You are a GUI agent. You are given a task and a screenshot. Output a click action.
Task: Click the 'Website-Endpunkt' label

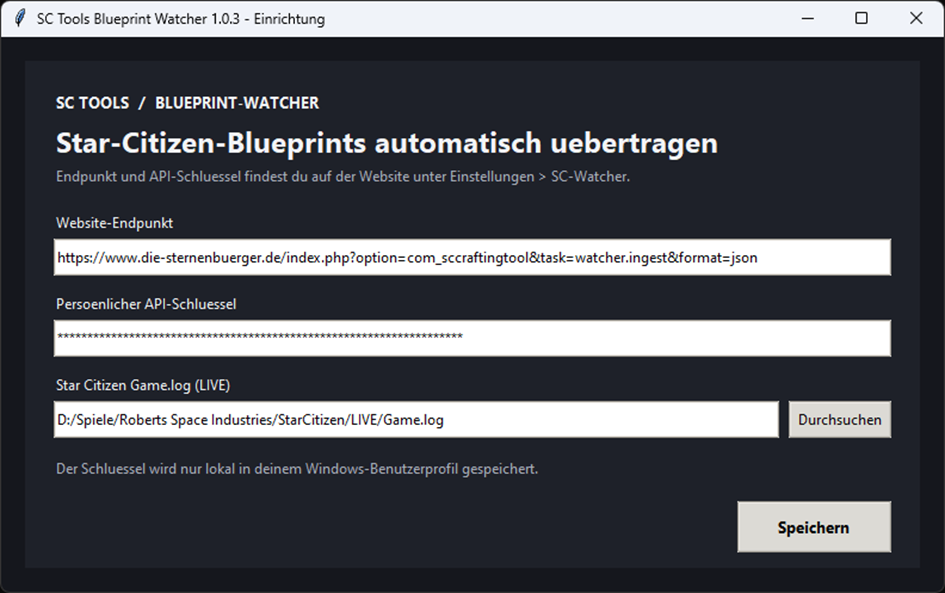(x=115, y=223)
